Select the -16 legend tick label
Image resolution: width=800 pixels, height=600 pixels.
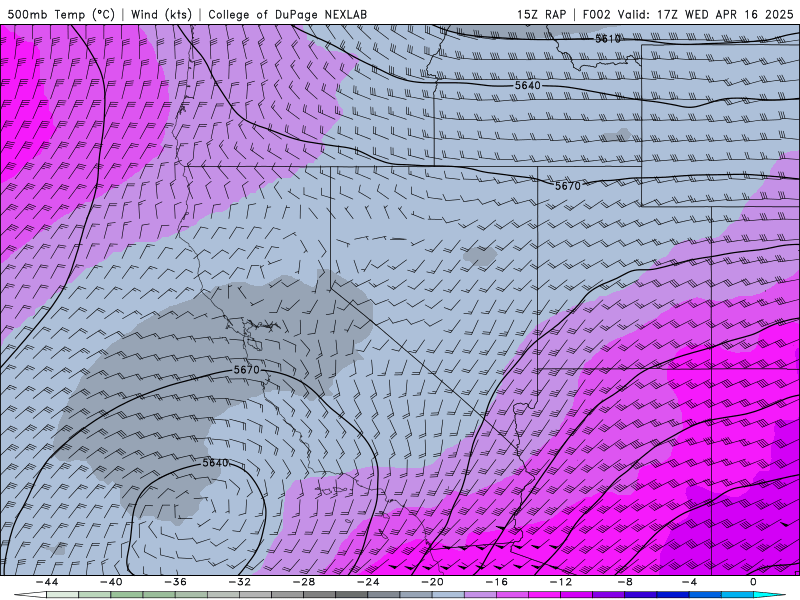(496, 582)
